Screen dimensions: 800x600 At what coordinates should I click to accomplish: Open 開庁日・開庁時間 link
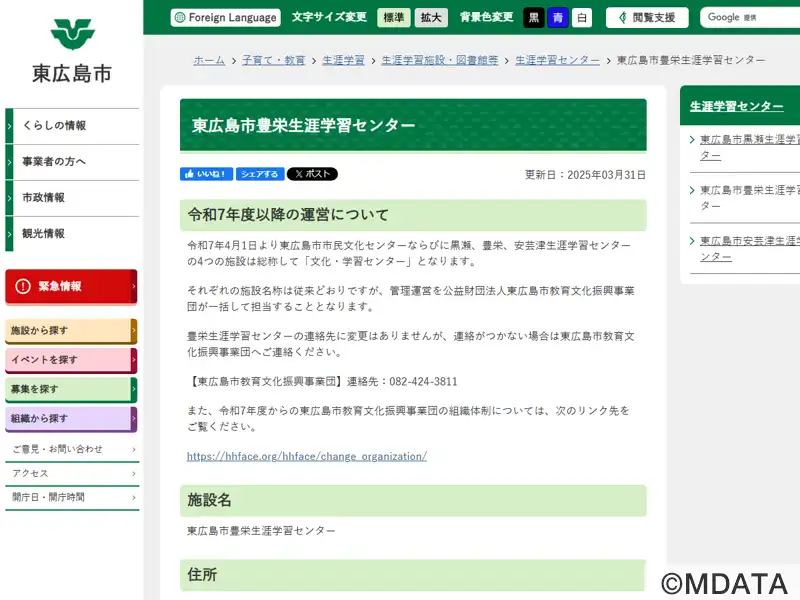click(72, 498)
